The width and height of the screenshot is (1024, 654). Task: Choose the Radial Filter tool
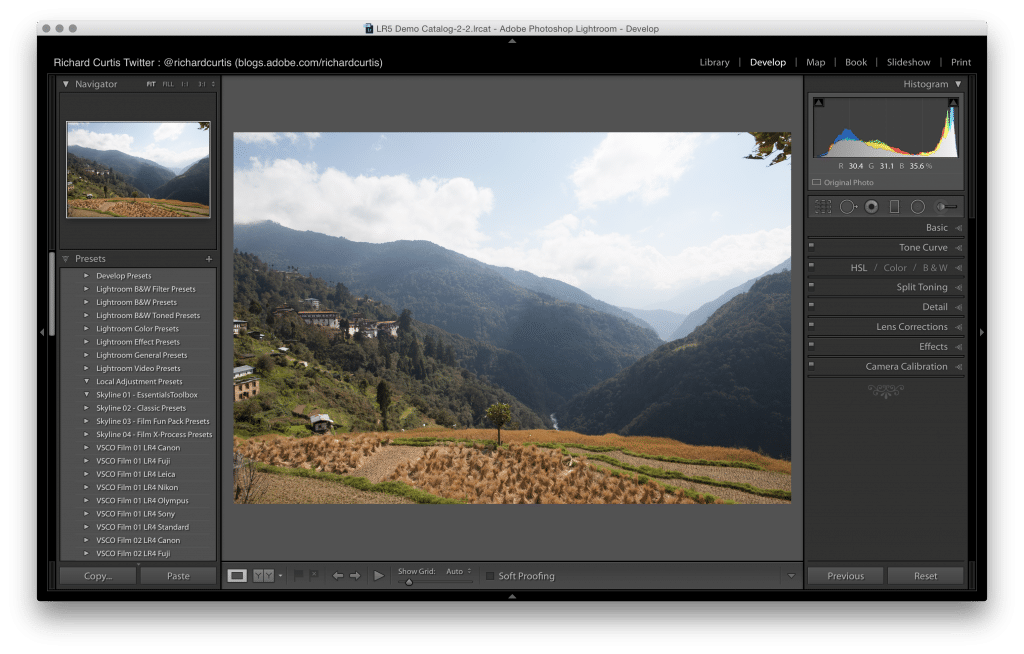coord(917,207)
